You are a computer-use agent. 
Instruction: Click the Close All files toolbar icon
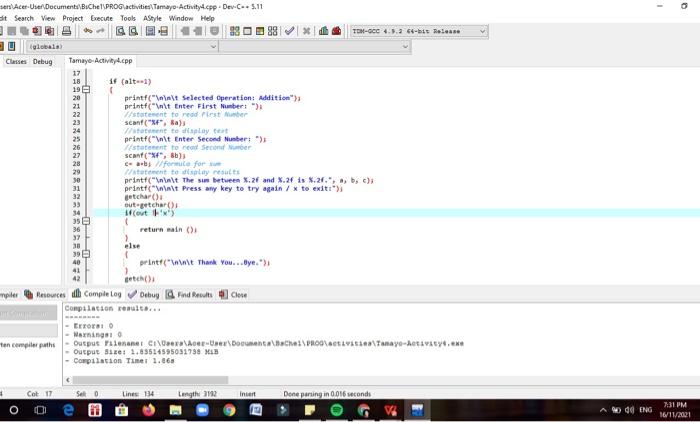50,31
